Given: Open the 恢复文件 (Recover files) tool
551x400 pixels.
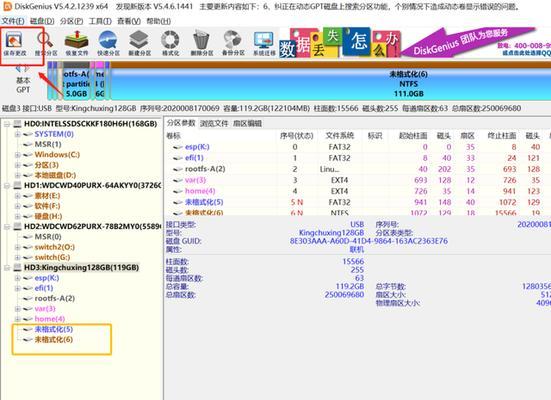Looking at the screenshot, I should coord(77,43).
